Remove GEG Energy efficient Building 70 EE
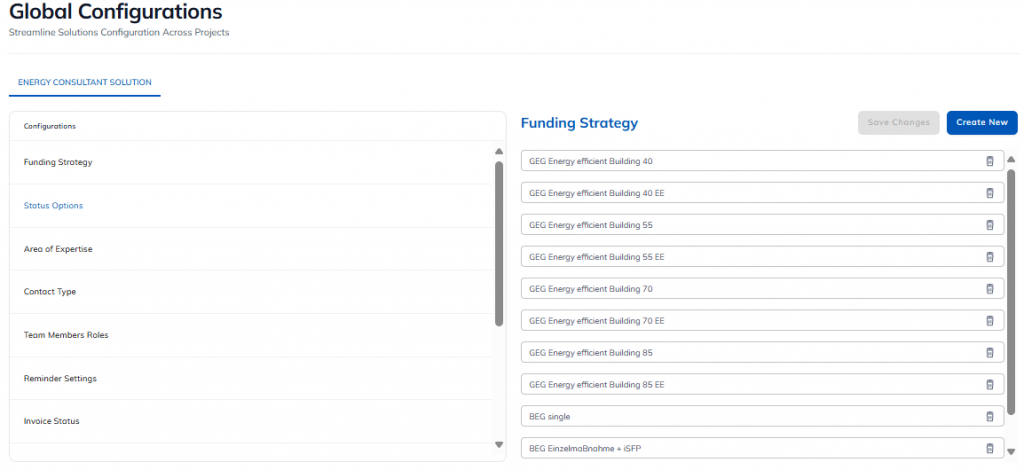 coord(990,321)
